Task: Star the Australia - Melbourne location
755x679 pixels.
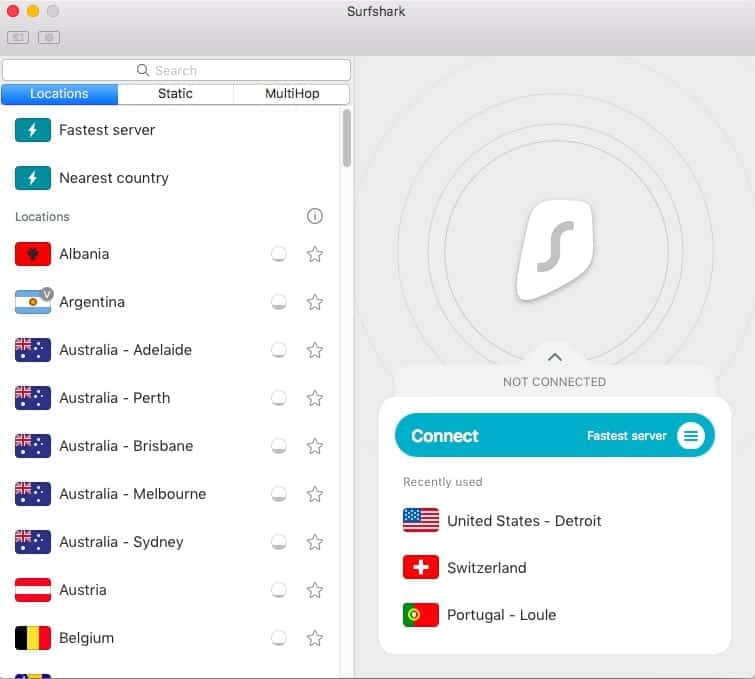Action: tap(315, 494)
